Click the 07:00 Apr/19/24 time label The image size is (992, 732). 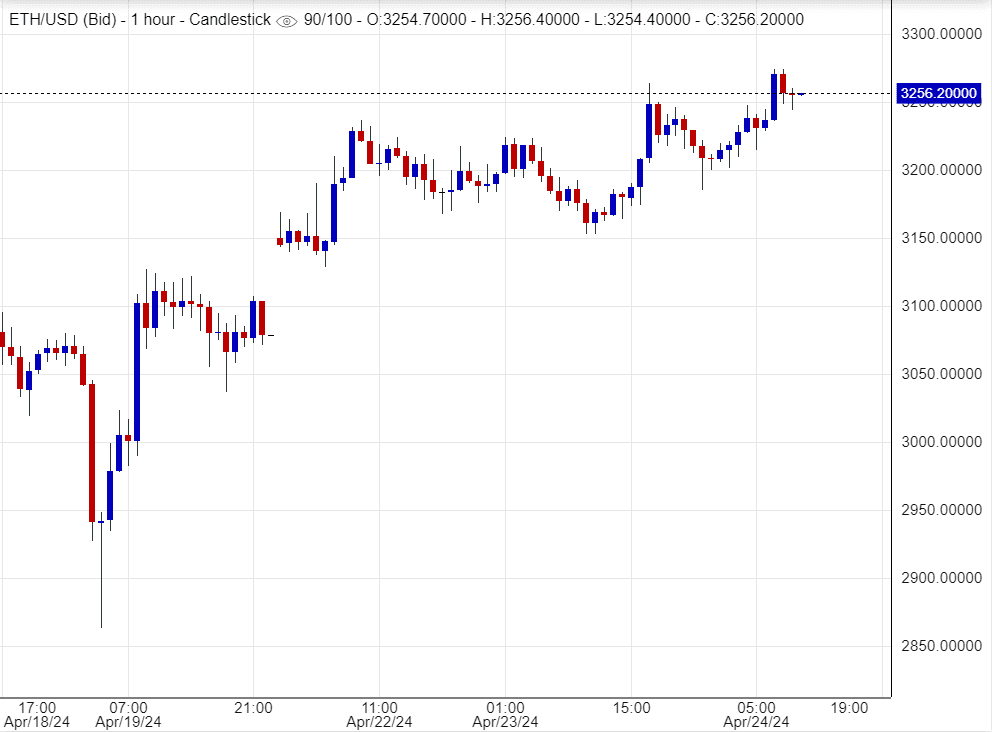point(129,714)
